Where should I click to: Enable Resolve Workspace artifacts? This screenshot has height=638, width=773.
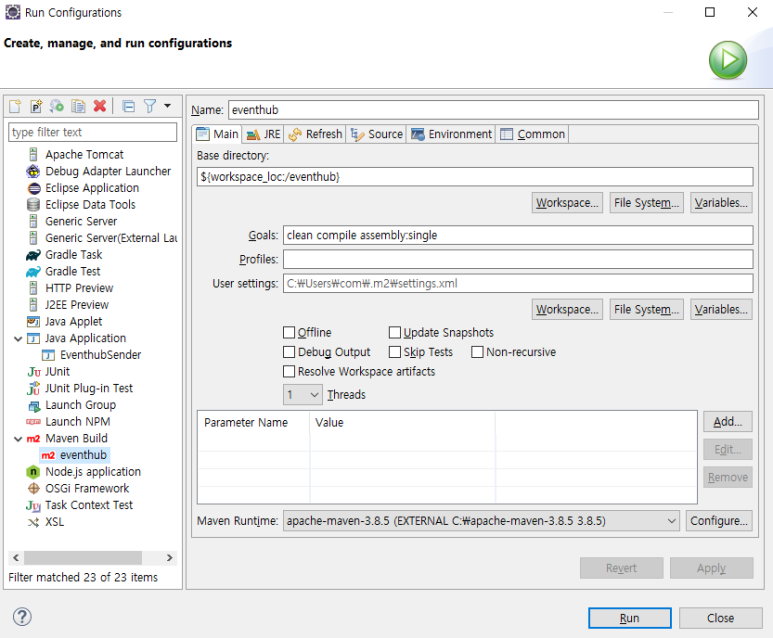pos(289,371)
